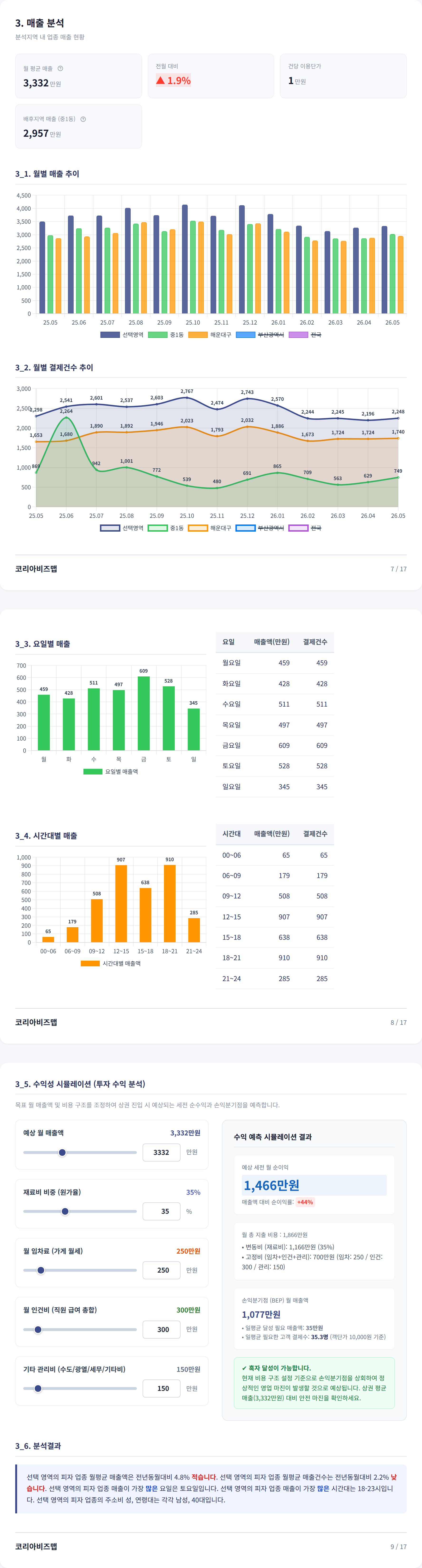Screen dimensions: 422x1568
Task: Focus the 예상 월 매출액 input showing 3332
Action: point(161,1152)
